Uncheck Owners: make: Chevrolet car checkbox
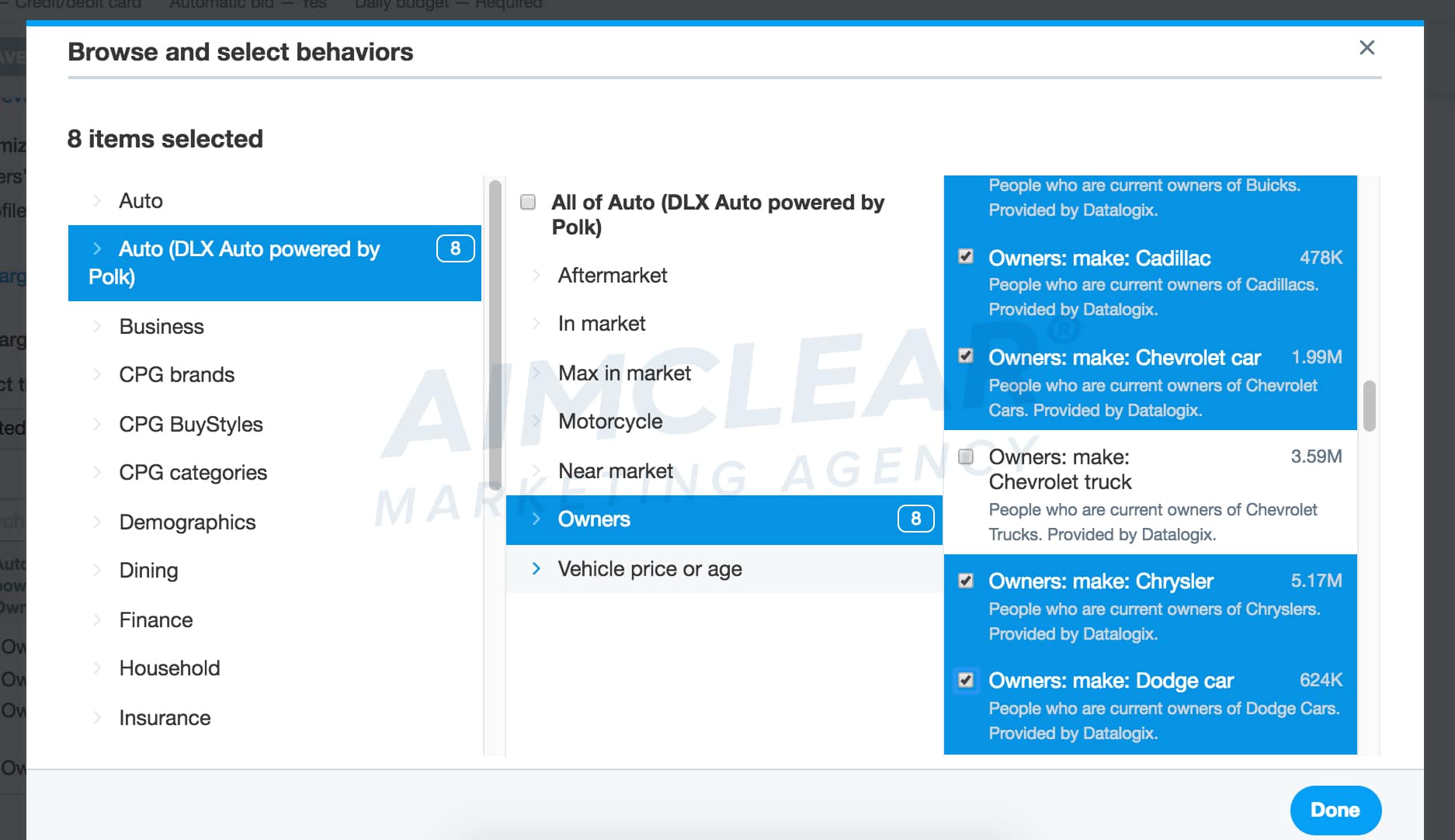This screenshot has width=1455, height=840. pyautogui.click(x=966, y=356)
